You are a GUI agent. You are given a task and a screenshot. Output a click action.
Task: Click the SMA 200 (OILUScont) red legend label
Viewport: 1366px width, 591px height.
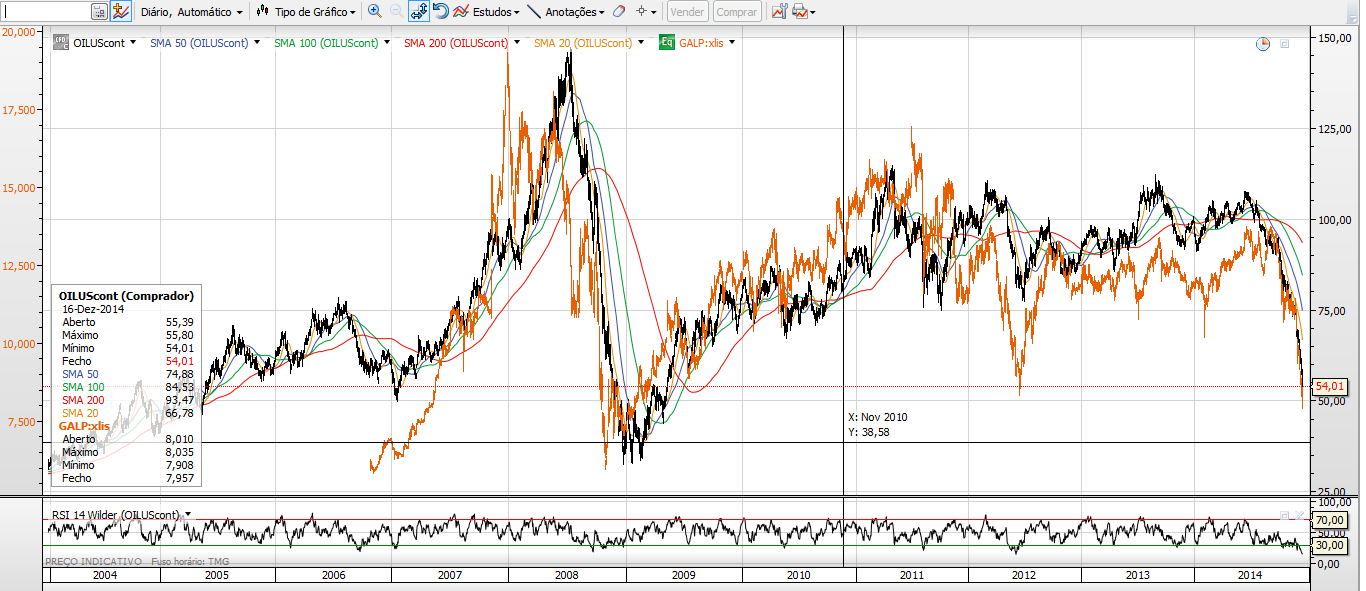456,43
